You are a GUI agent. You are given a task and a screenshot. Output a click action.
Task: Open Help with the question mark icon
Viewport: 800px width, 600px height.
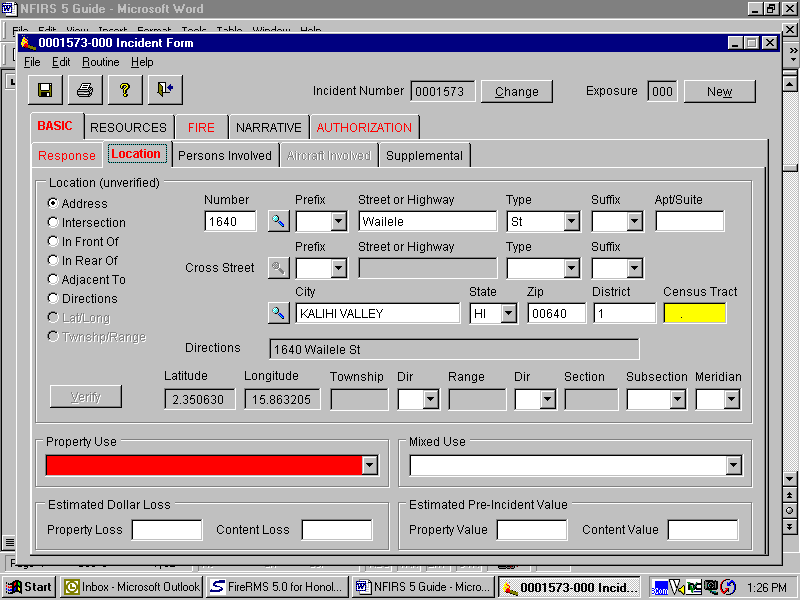(125, 90)
